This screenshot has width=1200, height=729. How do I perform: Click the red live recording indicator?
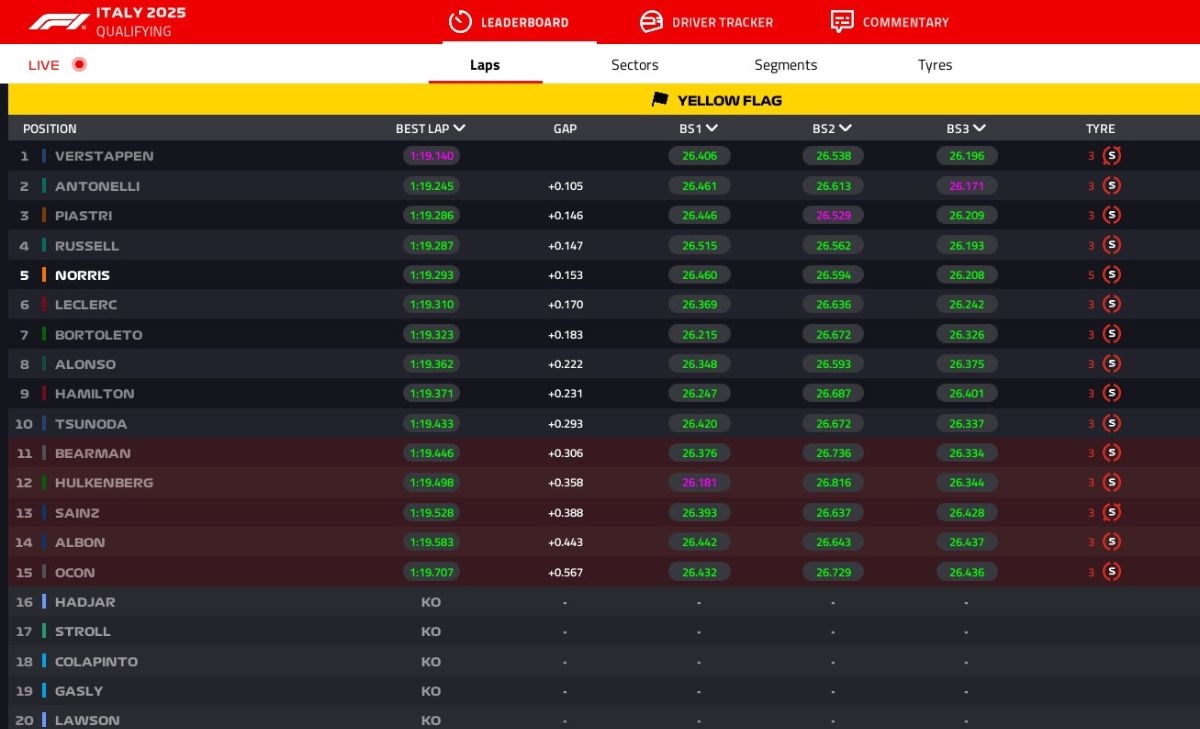pos(79,65)
